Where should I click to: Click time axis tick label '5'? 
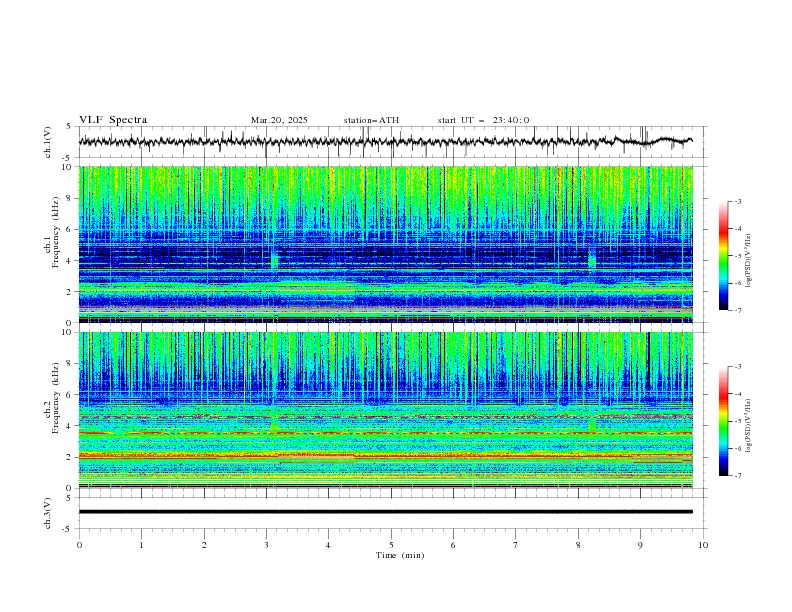tap(391, 545)
